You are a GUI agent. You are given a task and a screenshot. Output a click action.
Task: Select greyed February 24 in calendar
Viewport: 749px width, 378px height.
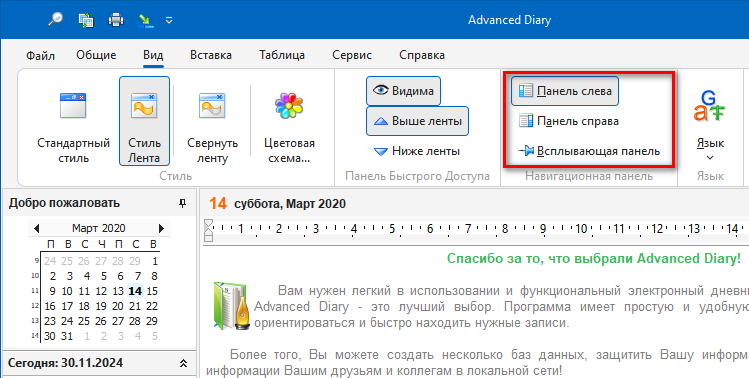(x=50, y=261)
